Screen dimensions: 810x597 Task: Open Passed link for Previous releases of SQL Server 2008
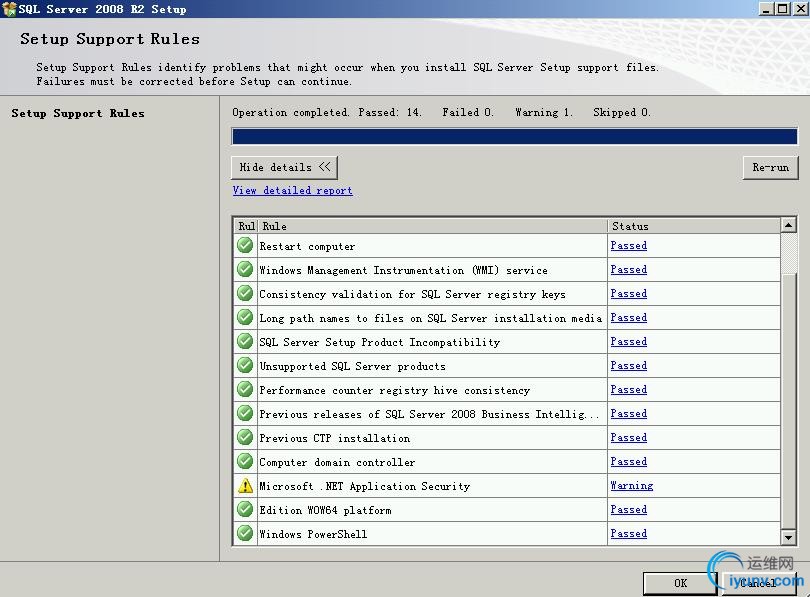pos(628,414)
